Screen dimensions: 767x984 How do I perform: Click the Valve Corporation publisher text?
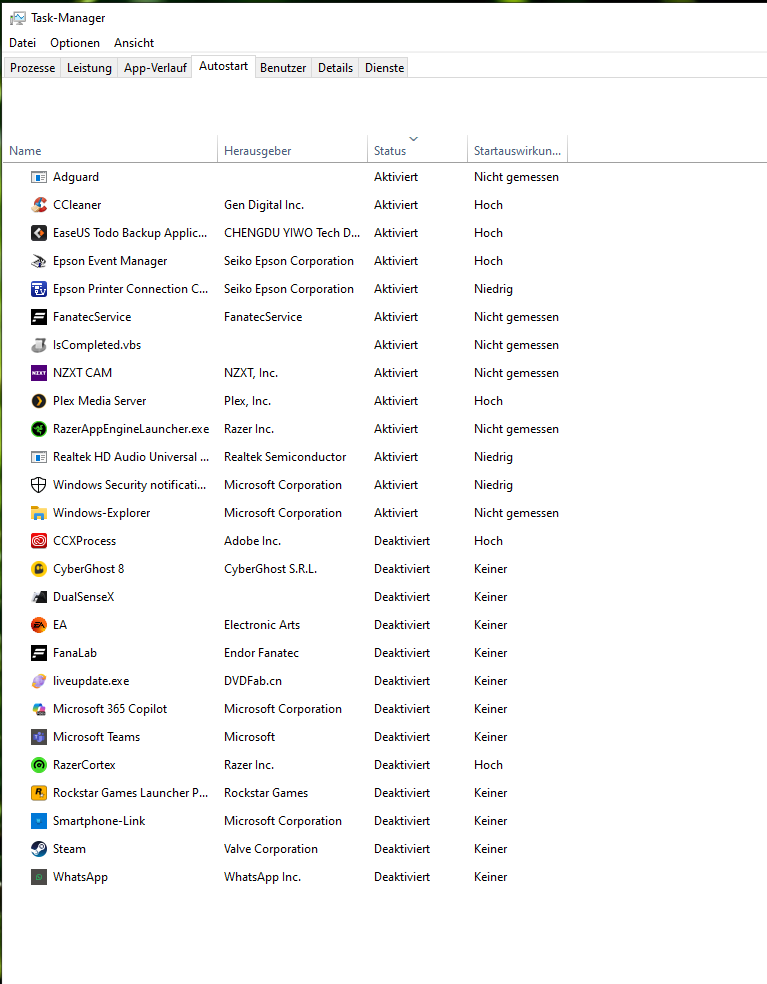coord(271,849)
